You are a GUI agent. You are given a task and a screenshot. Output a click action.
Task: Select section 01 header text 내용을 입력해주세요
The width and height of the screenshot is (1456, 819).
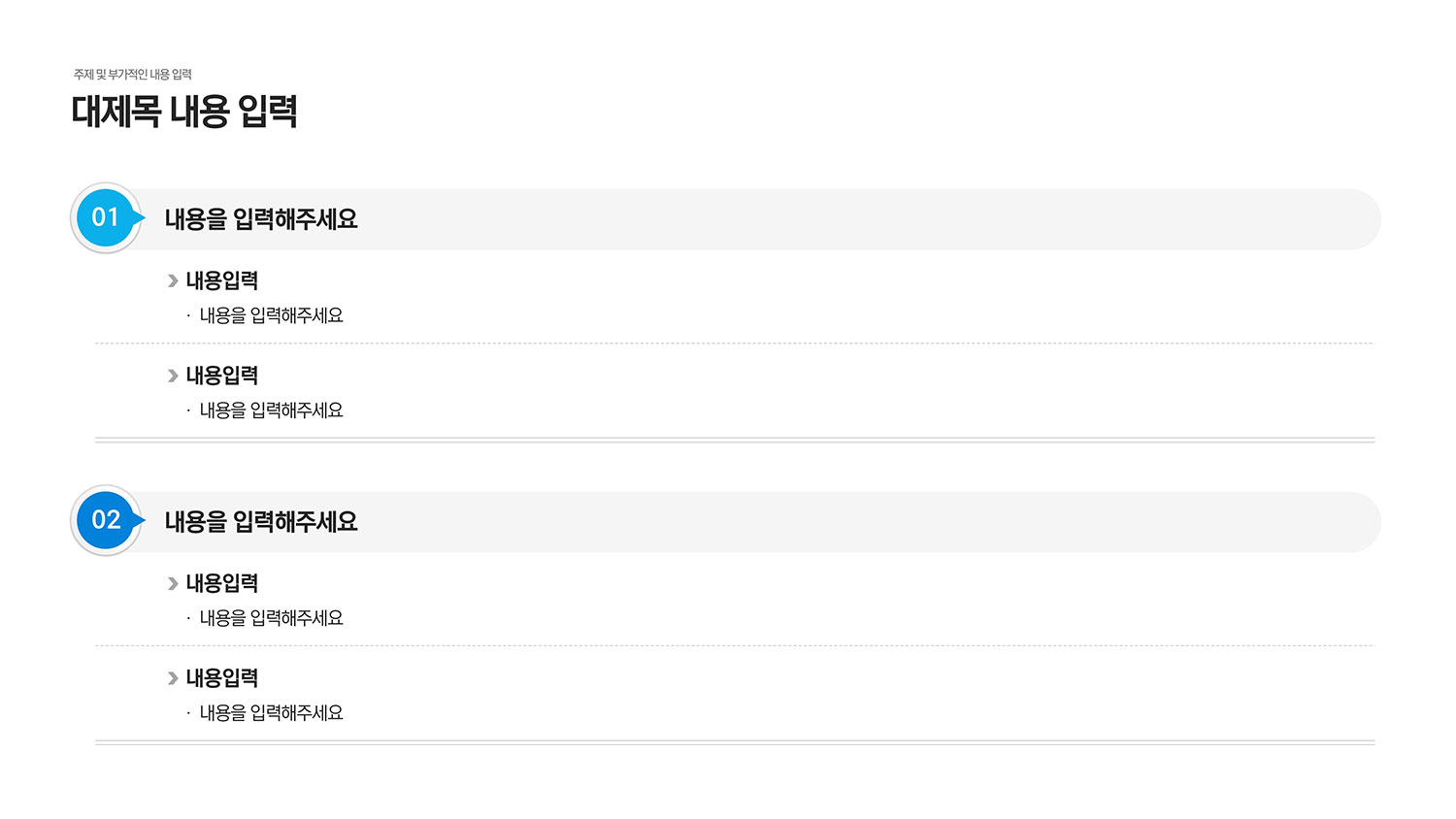261,219
